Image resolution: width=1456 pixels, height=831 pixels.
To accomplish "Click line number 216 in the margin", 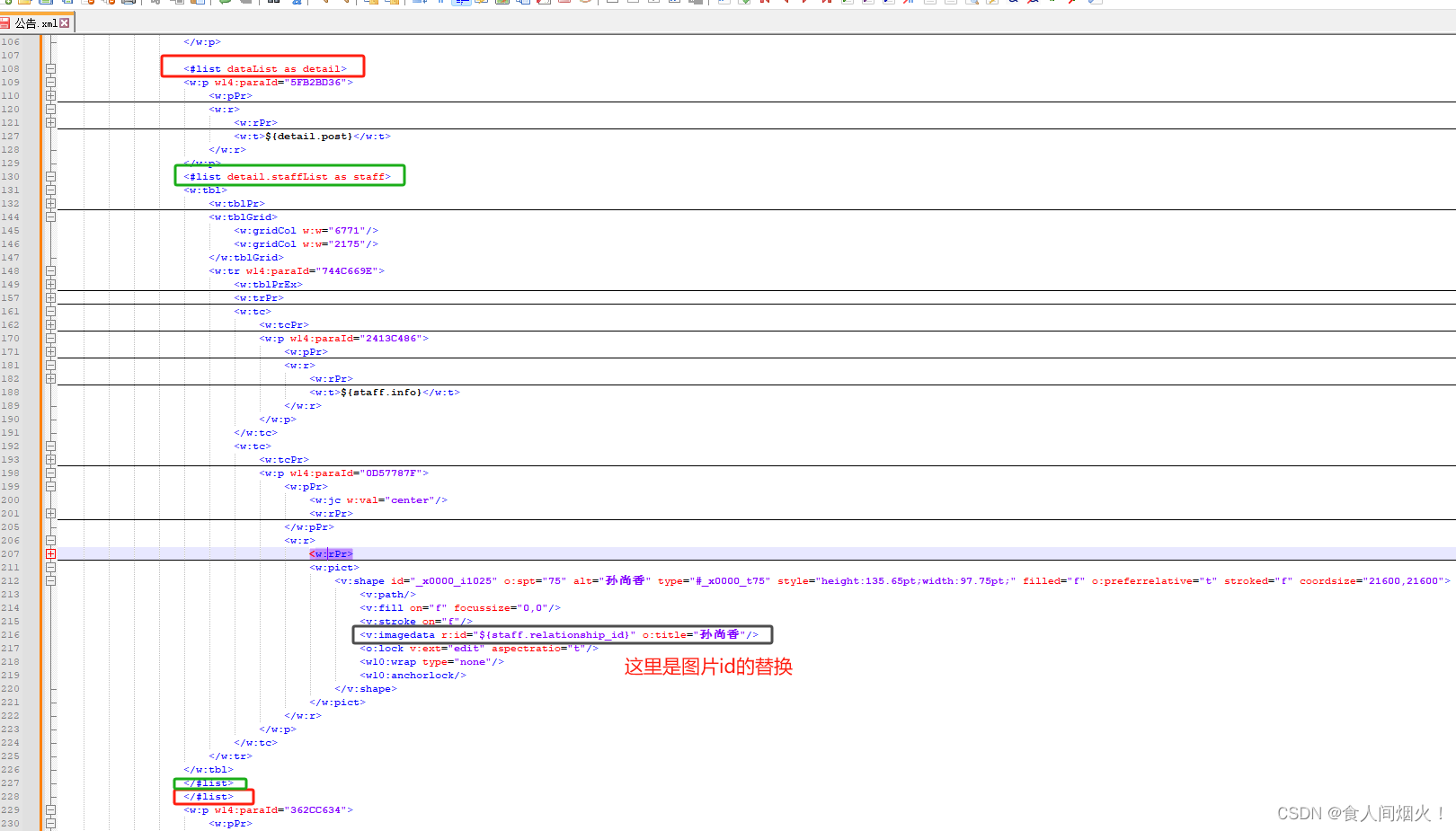I will click(x=11, y=635).
